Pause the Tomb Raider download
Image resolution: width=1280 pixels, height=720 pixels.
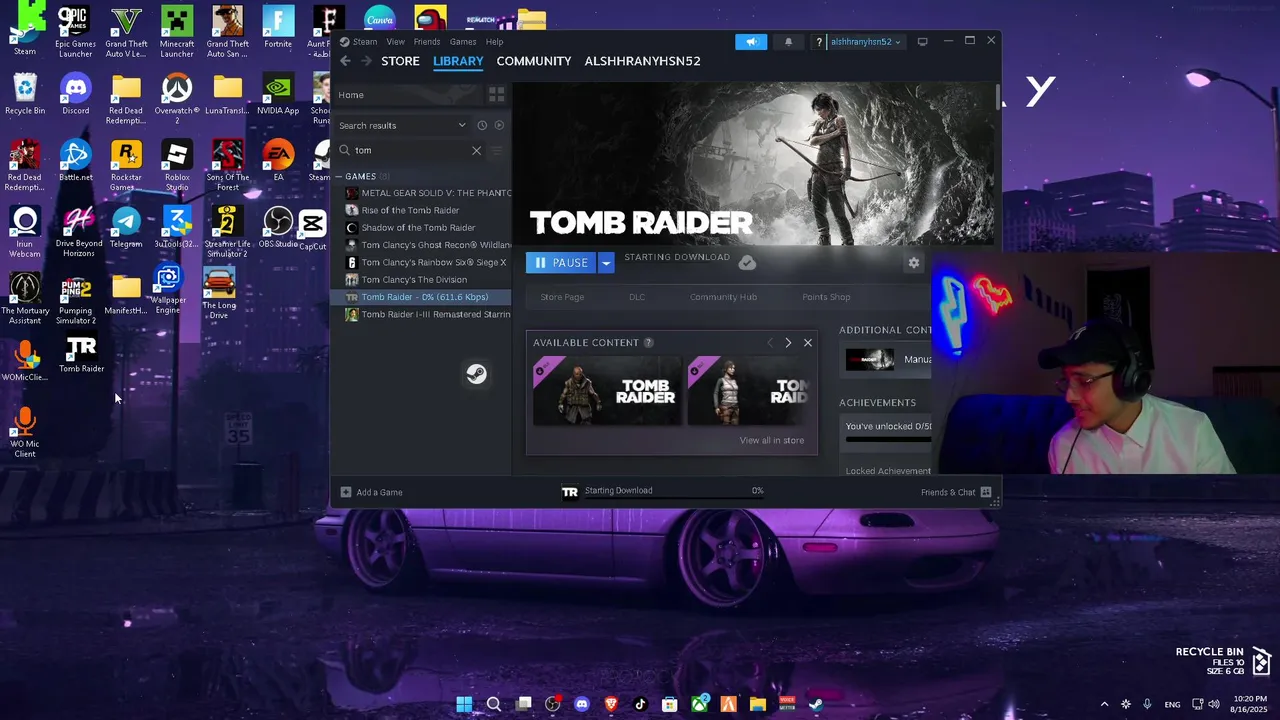pos(561,263)
